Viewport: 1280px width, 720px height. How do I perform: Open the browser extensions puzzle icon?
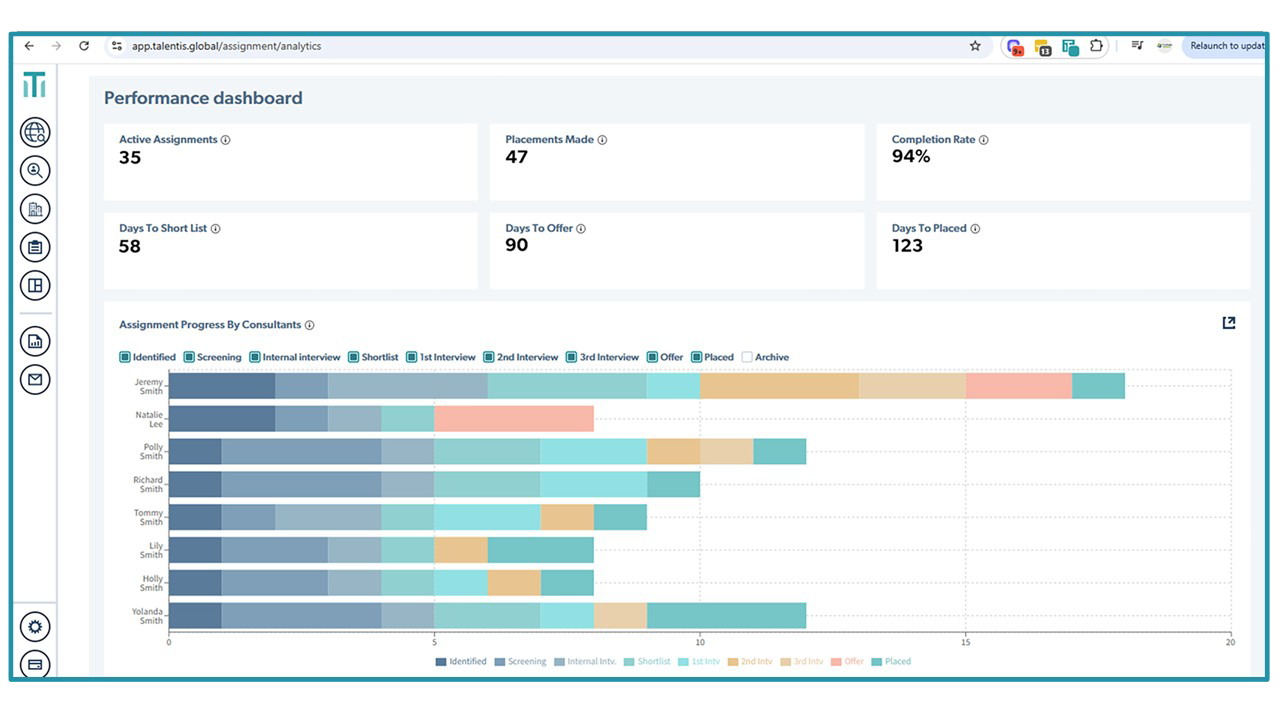pyautogui.click(x=1096, y=46)
